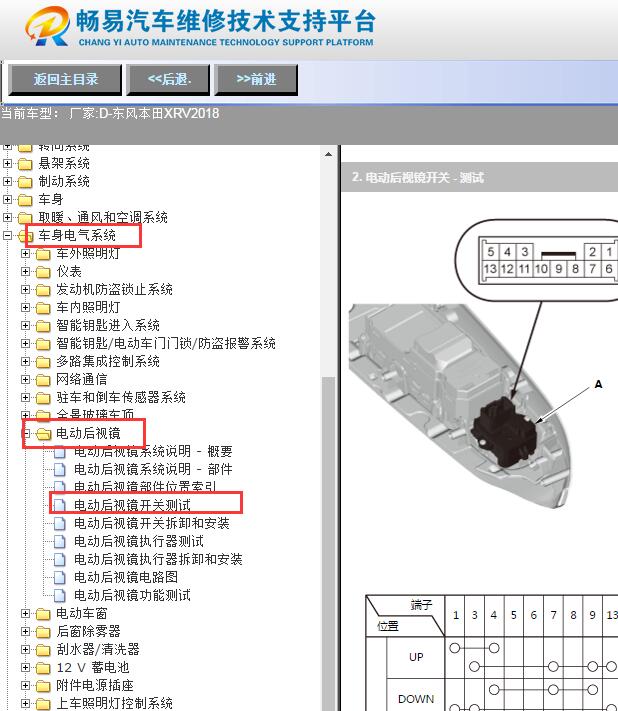Click the DOWN row in terminal table
618x711 pixels.
tap(416, 699)
